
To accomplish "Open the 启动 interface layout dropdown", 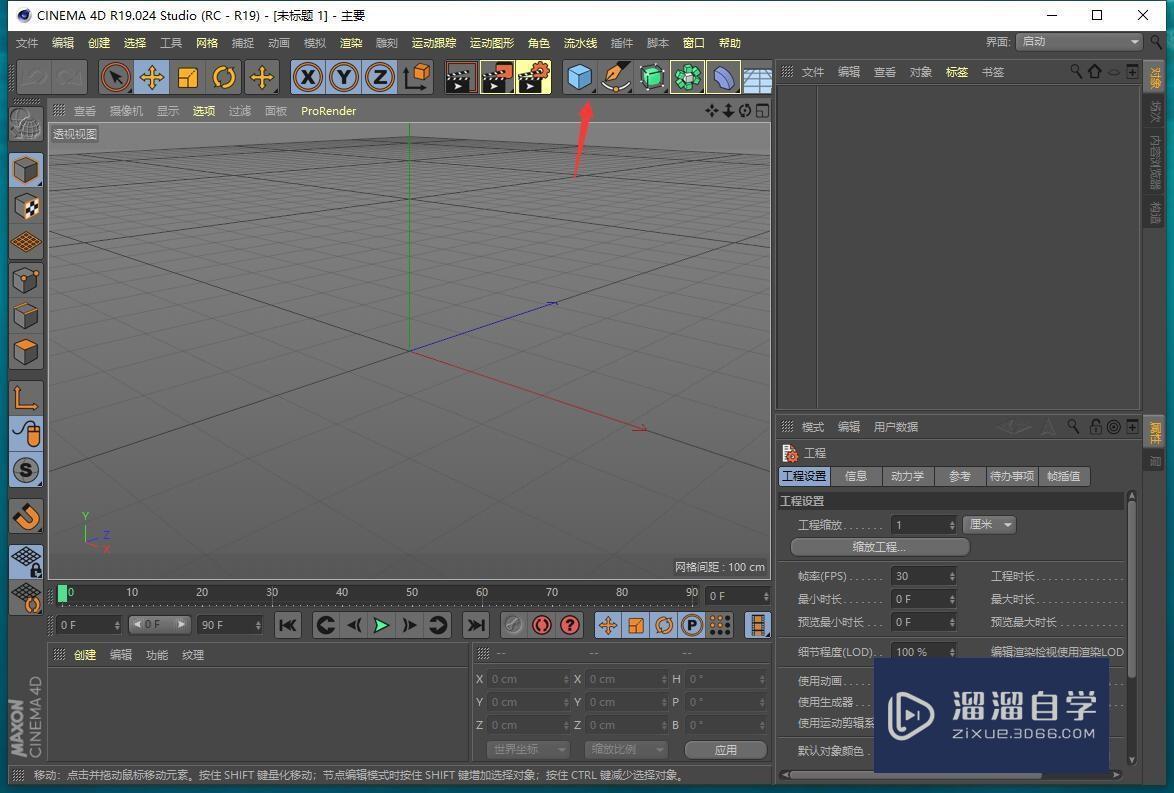I will point(1078,42).
